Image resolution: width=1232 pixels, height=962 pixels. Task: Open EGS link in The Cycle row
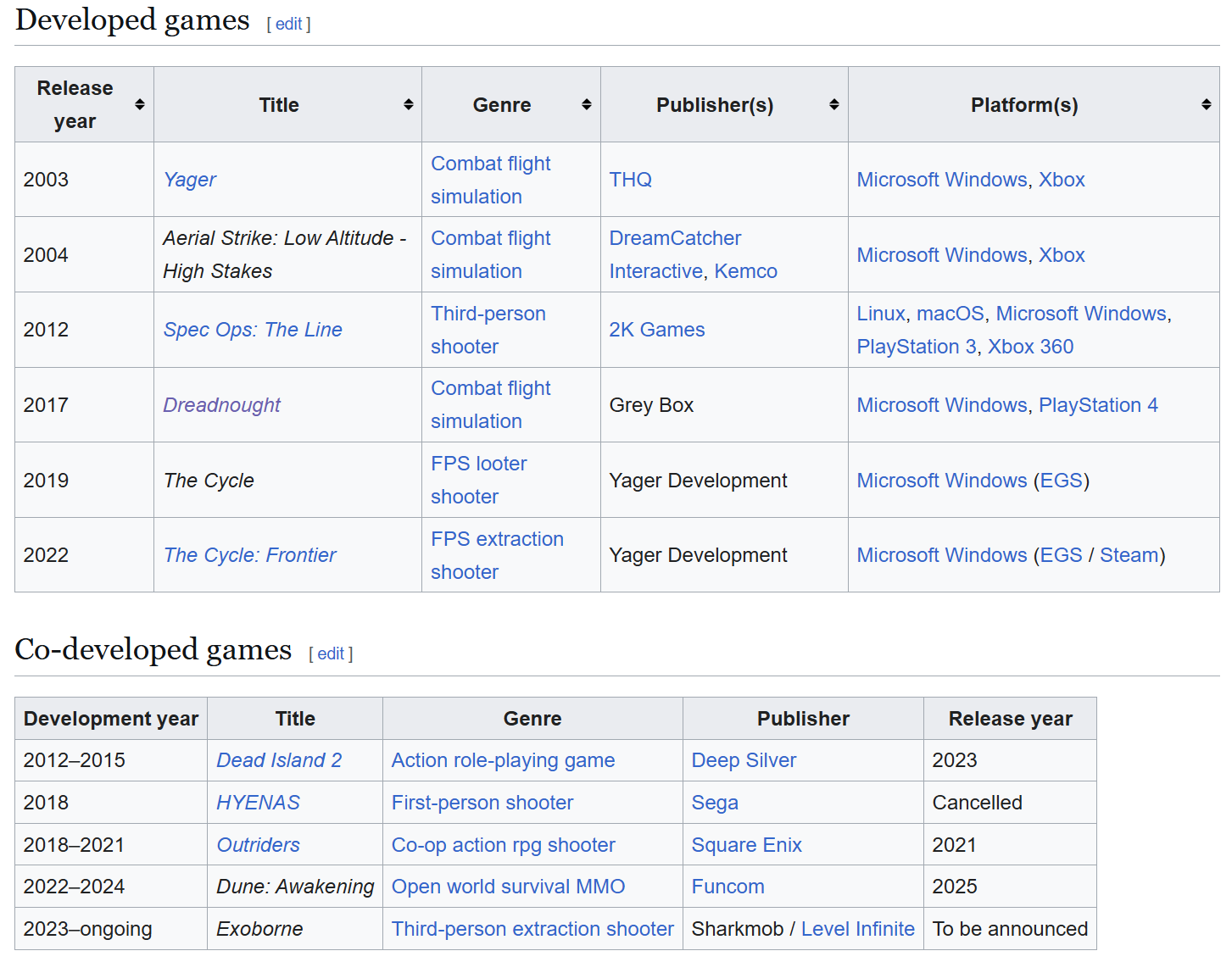(x=1062, y=481)
